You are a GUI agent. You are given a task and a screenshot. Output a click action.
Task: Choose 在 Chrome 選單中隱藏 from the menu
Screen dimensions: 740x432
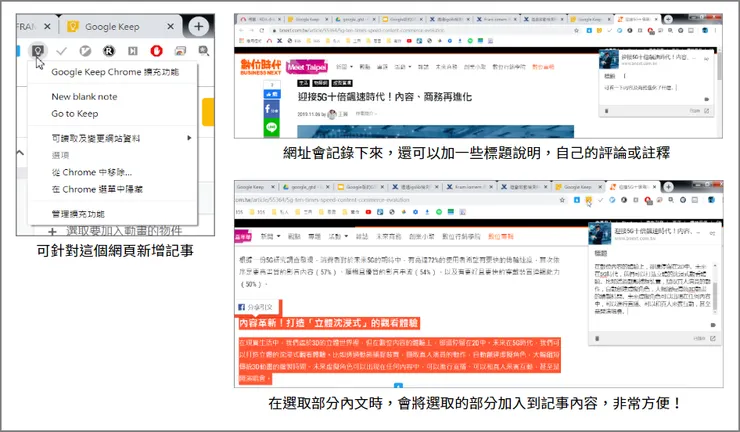[x=97, y=189]
